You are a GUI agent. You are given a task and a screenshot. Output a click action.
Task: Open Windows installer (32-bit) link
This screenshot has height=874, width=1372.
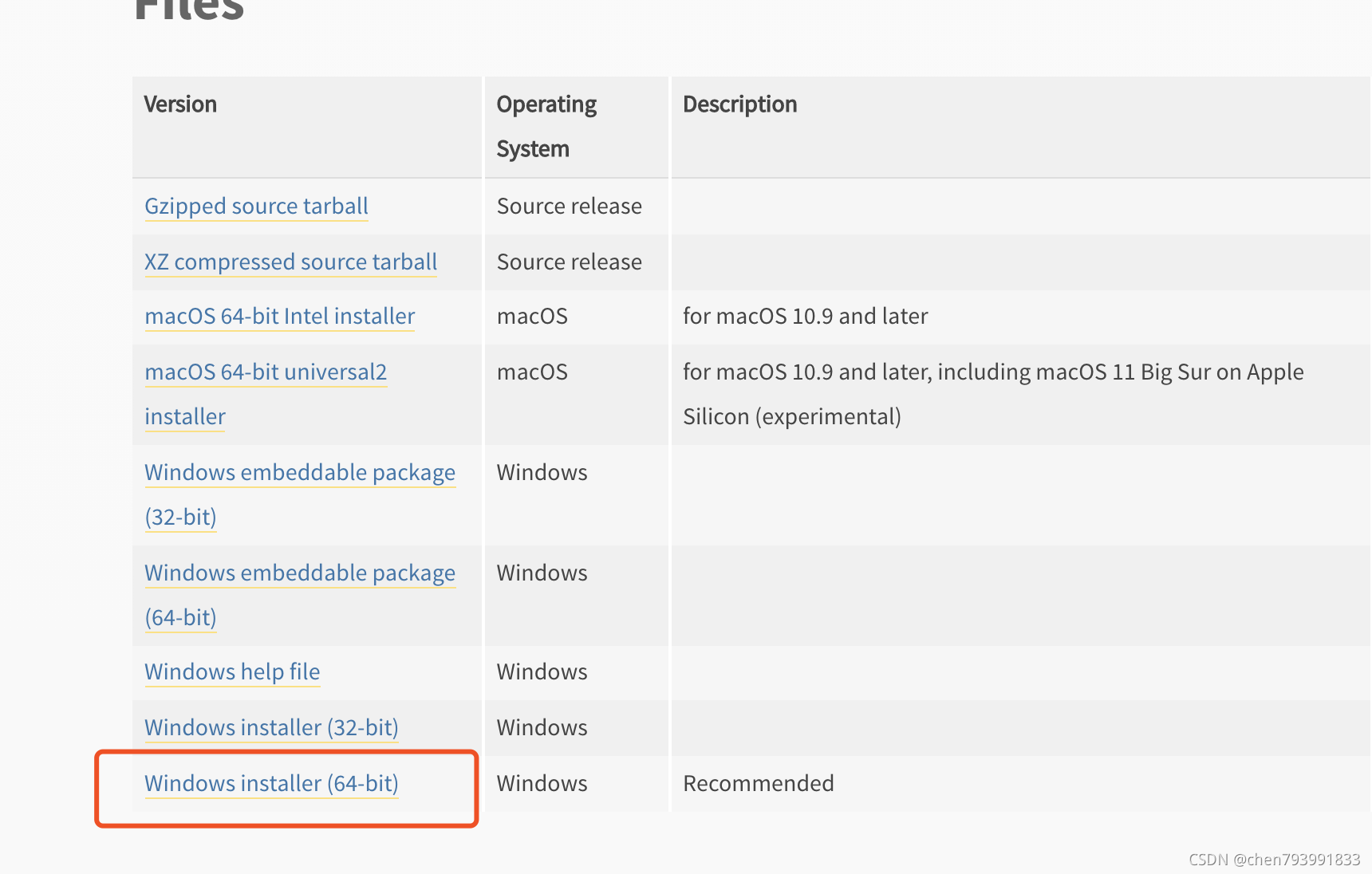(271, 728)
